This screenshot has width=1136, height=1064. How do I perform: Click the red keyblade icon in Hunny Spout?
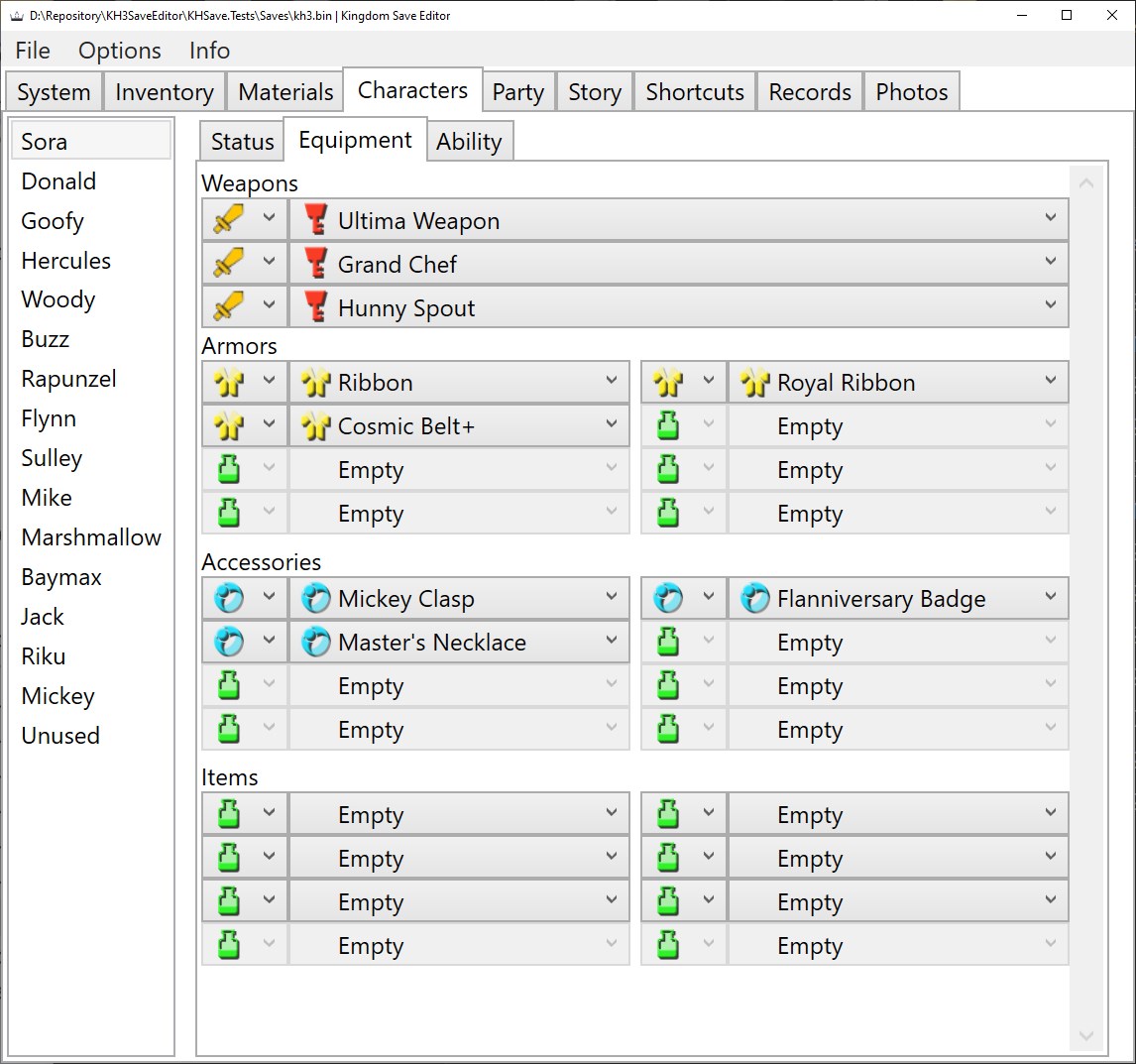click(316, 306)
